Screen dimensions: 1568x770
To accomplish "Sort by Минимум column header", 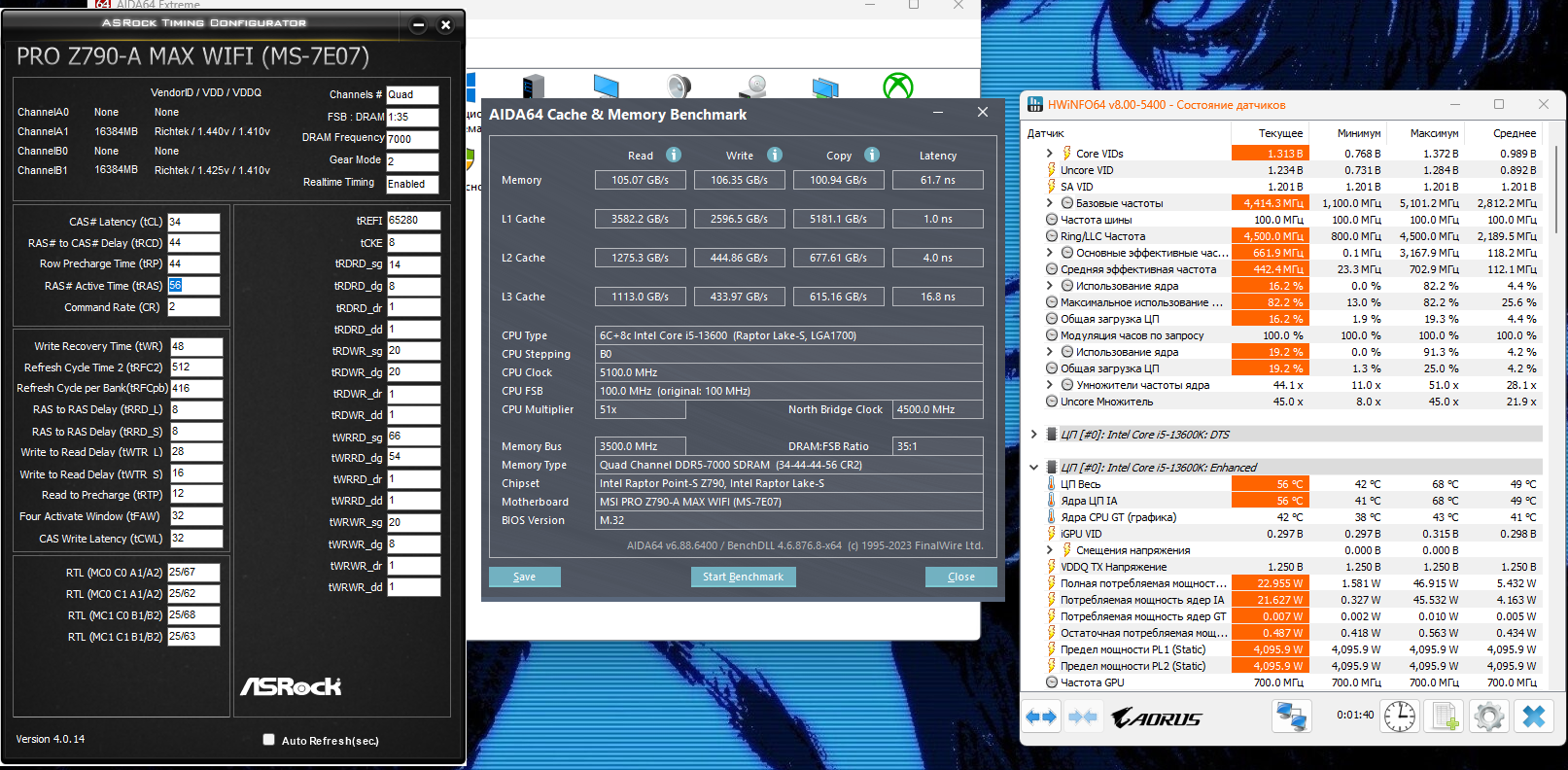I will (1347, 133).
